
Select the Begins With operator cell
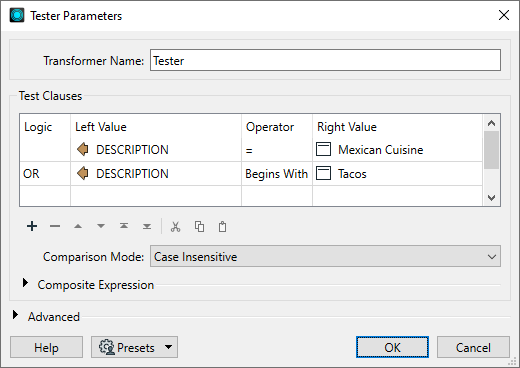click(x=277, y=174)
